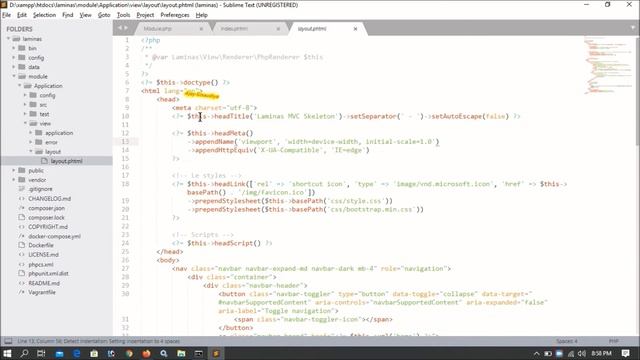640x360 pixels.
Task: Open the Help menu
Action: 202,15
